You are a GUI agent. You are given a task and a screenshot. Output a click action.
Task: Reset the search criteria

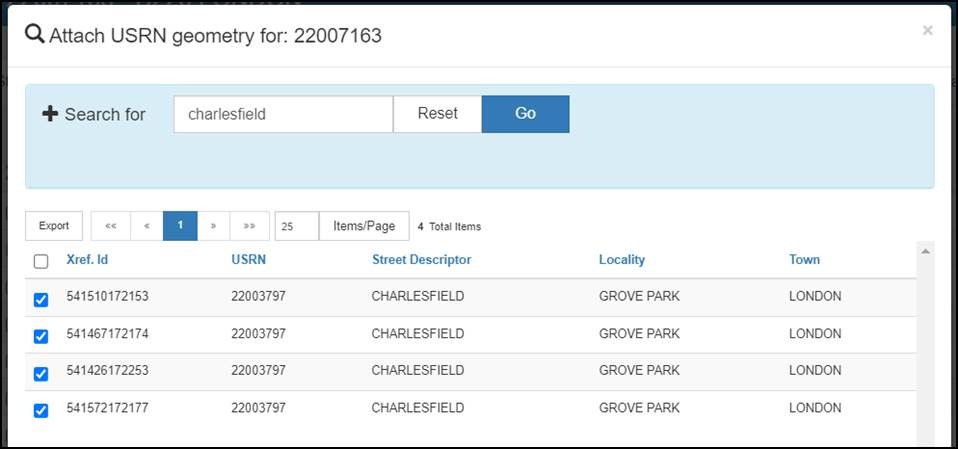437,114
